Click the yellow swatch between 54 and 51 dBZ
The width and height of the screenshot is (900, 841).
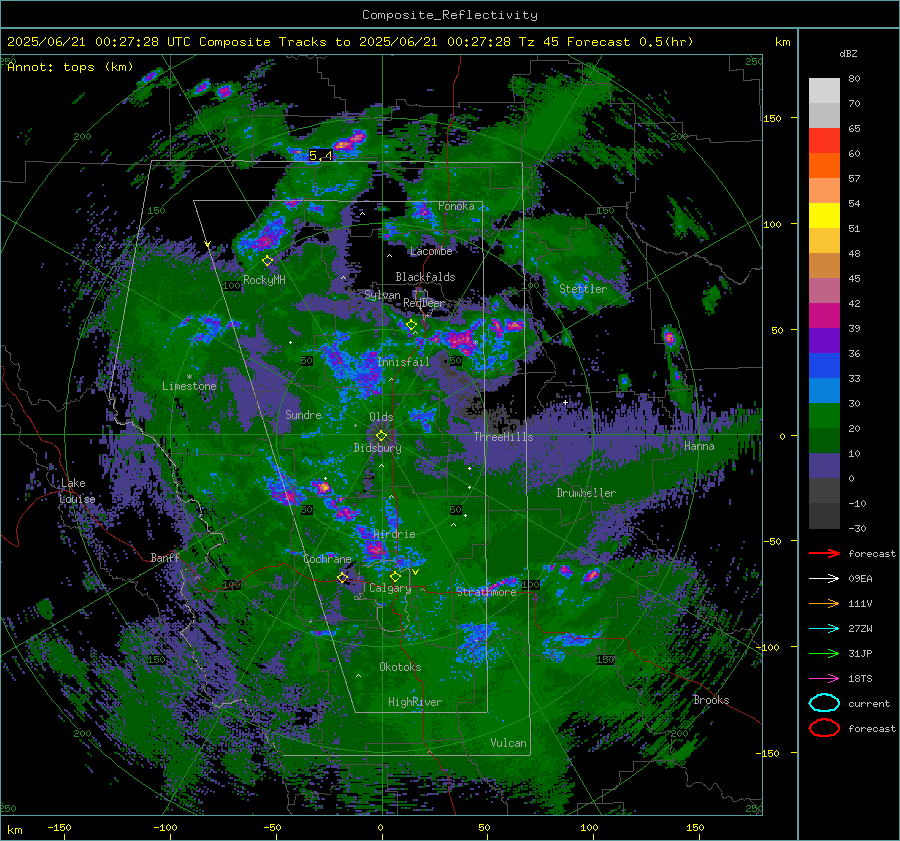[x=824, y=215]
